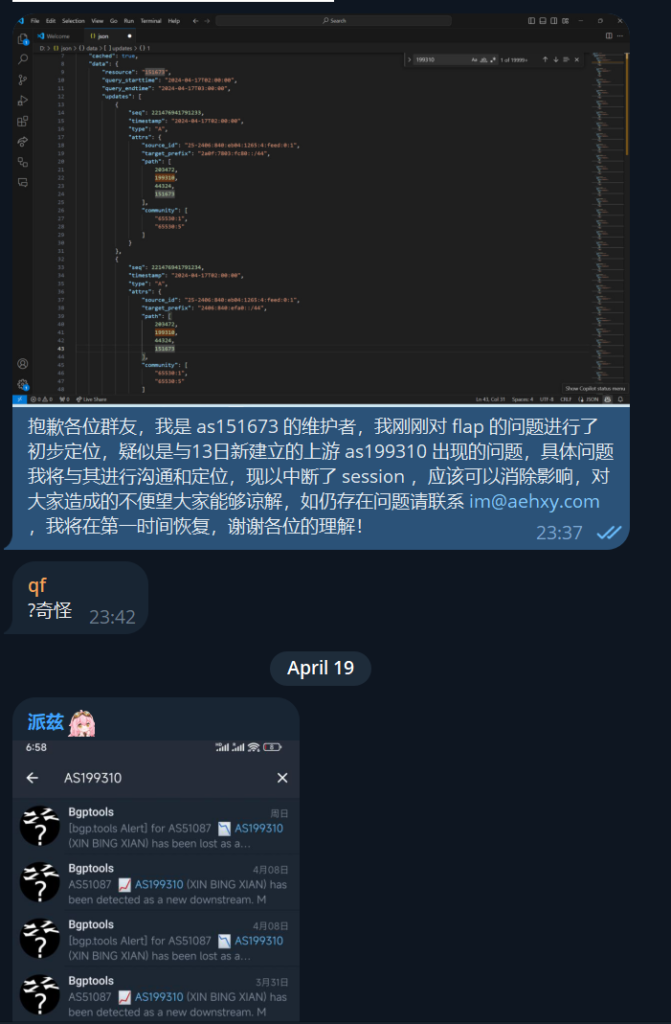Toggle Match Whole Word in the find widget
This screenshot has height=1024, width=671.
pos(483,59)
